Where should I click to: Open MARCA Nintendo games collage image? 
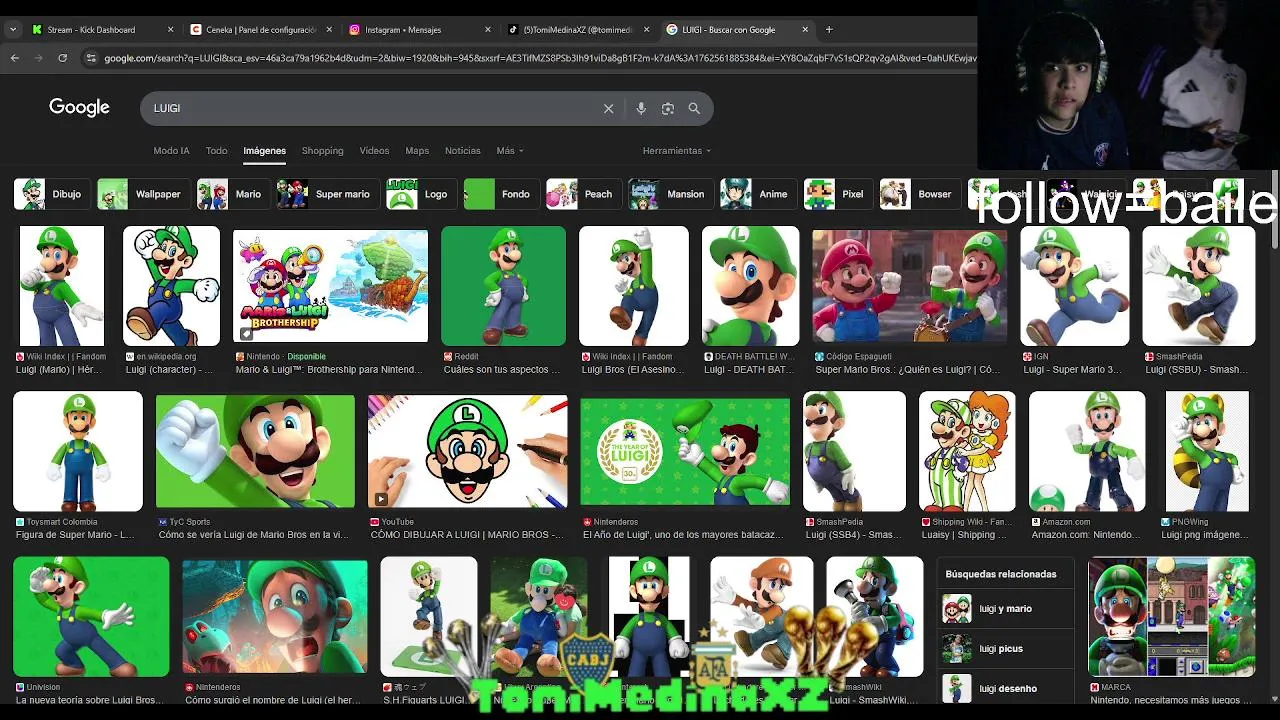(x=1171, y=617)
